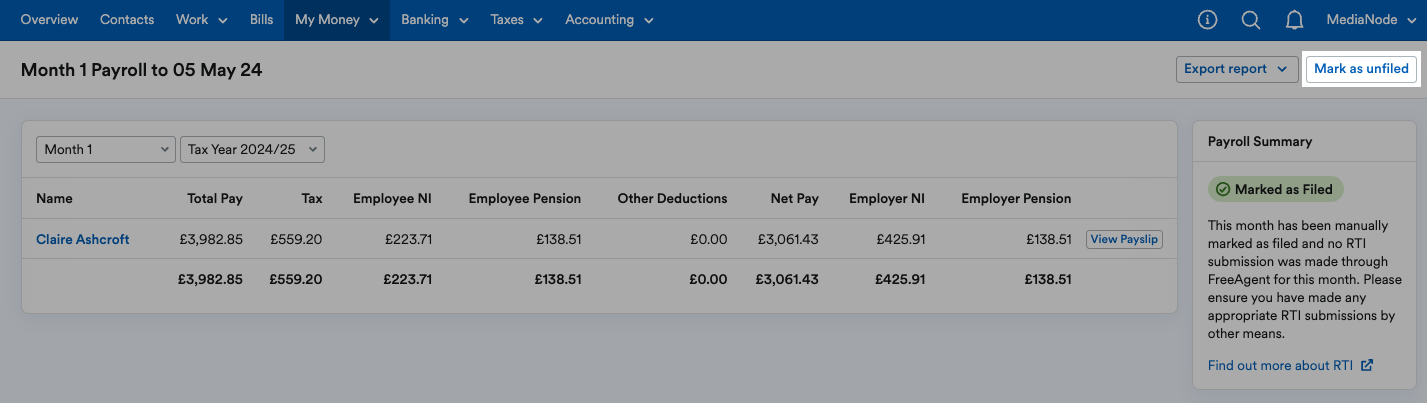Screen dimensions: 1427x403
Task: Click the Employer Pension column header
Action: click(x=1016, y=198)
